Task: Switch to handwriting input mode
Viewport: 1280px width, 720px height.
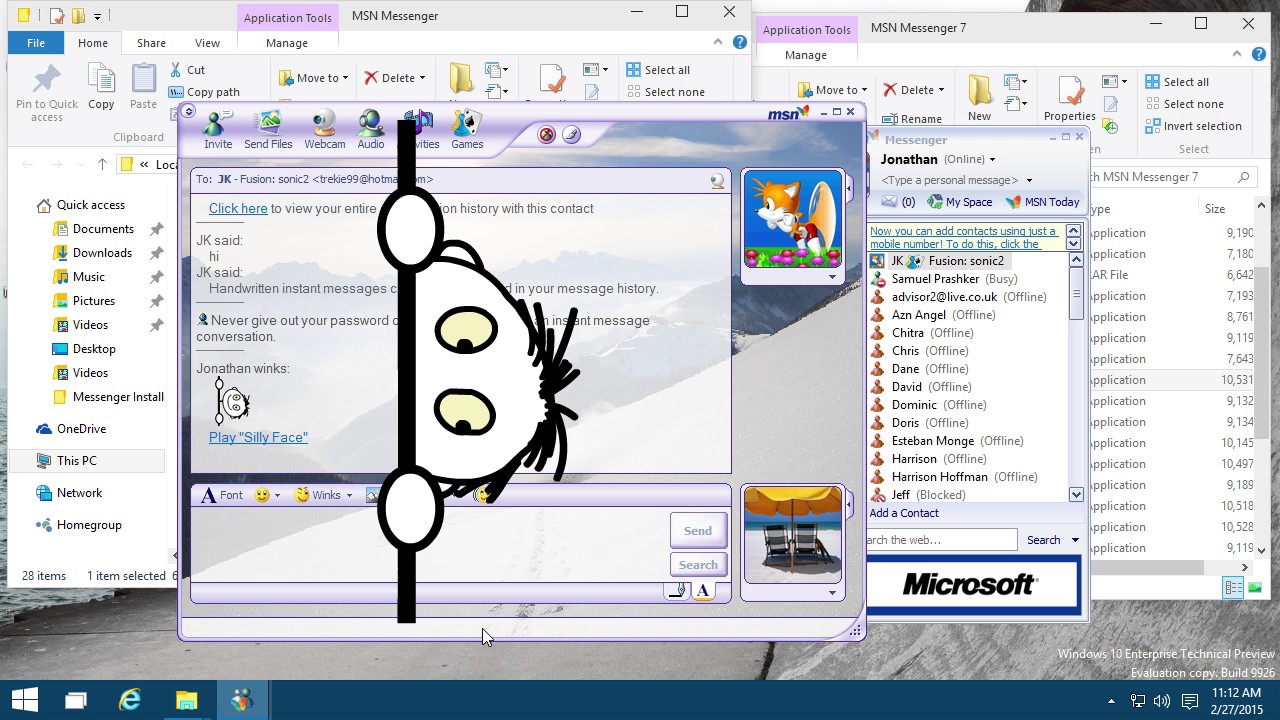Action: click(x=677, y=591)
